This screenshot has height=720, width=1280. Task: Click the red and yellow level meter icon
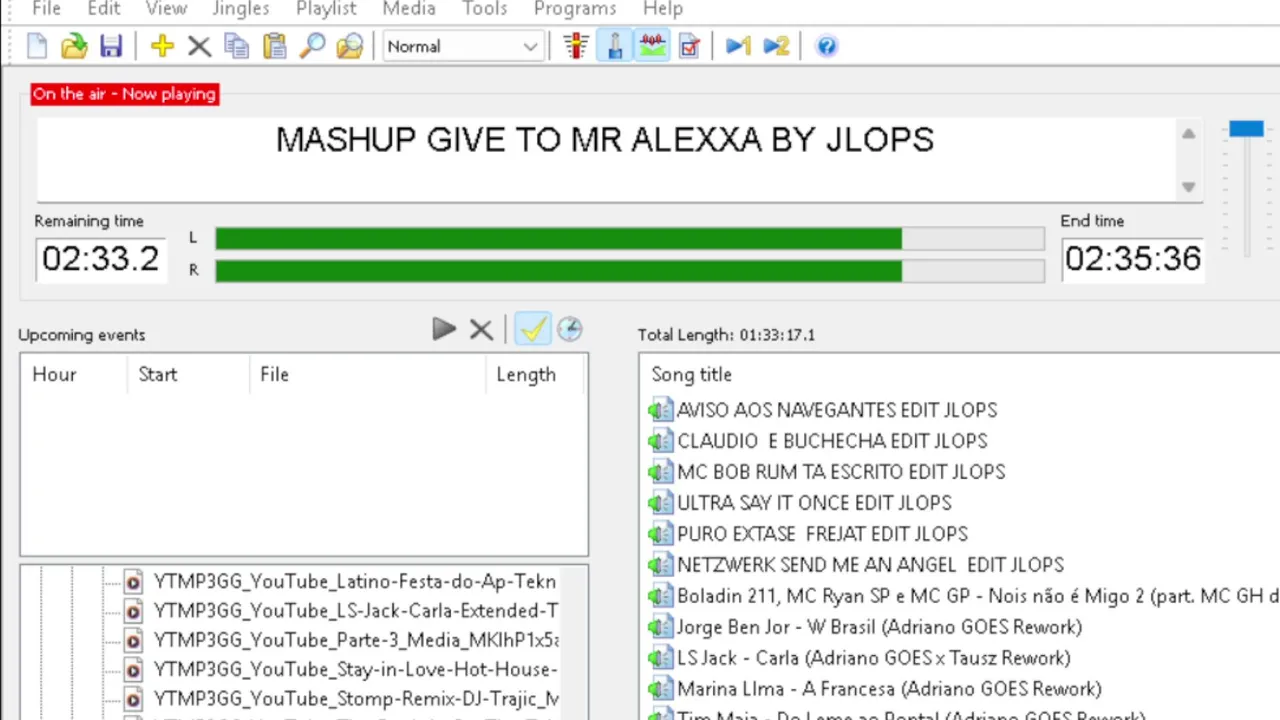(575, 46)
